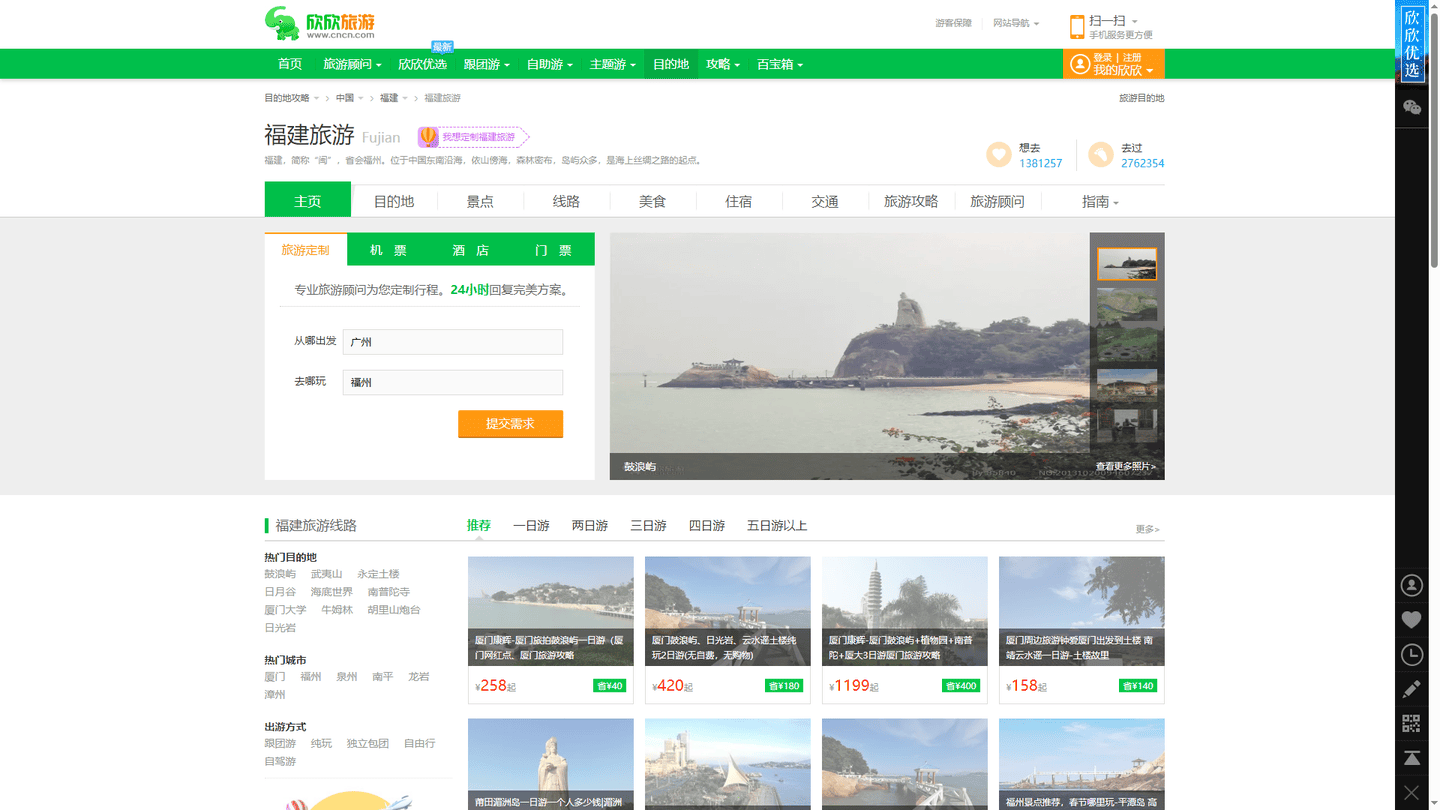
Task: Click the 提交需求 button
Action: coord(510,424)
